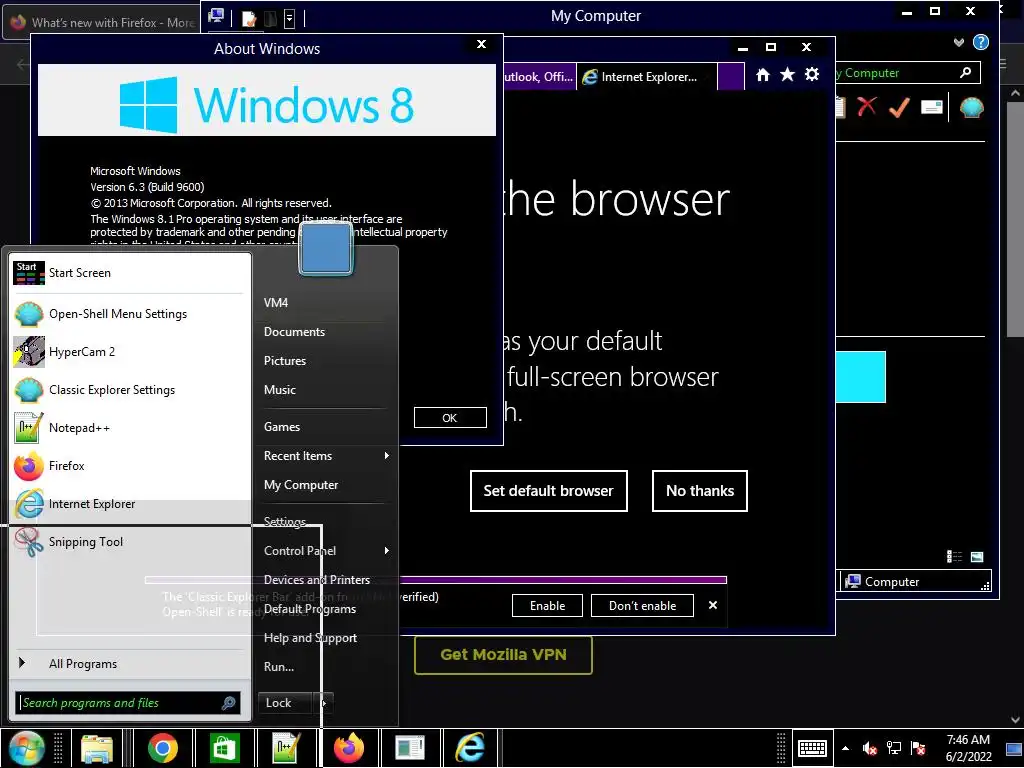The image size is (1024, 768).
Task: Open a new tab in Internet Explorer
Action: tap(731, 76)
